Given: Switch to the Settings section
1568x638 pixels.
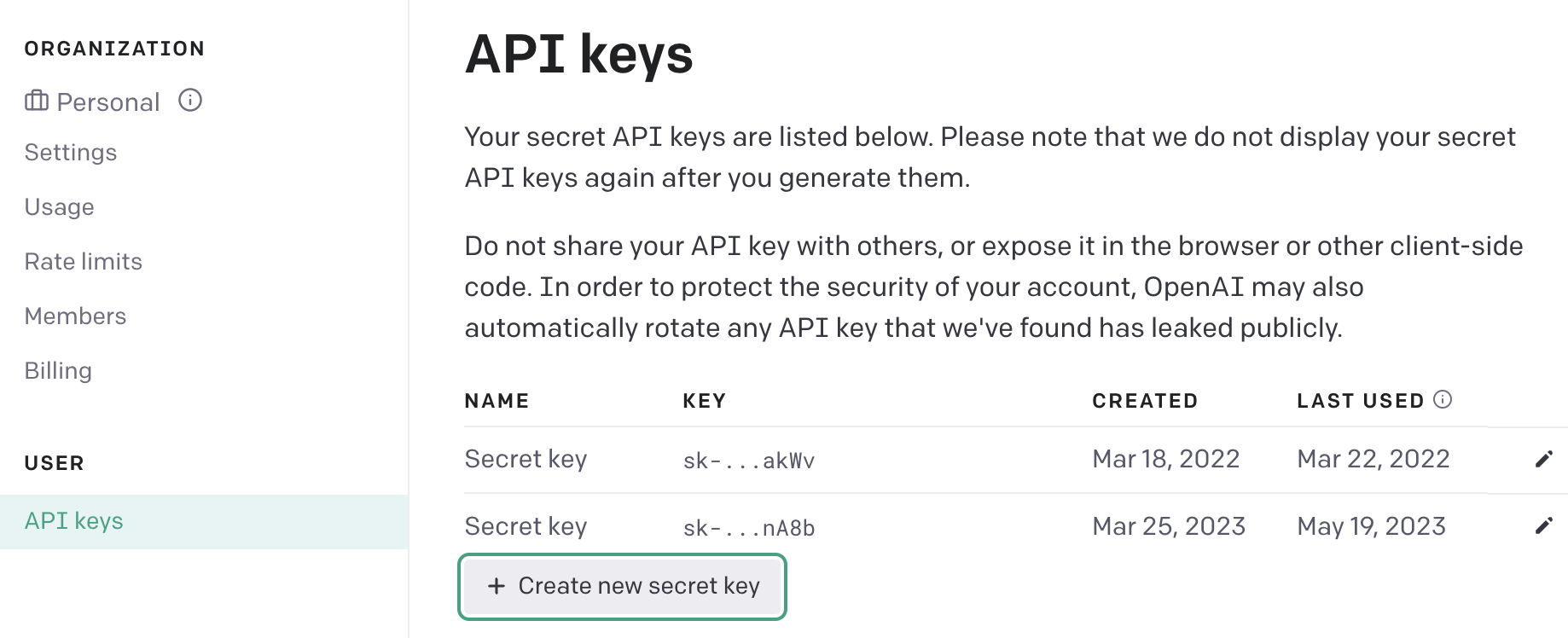Looking at the screenshot, I should (71, 153).
